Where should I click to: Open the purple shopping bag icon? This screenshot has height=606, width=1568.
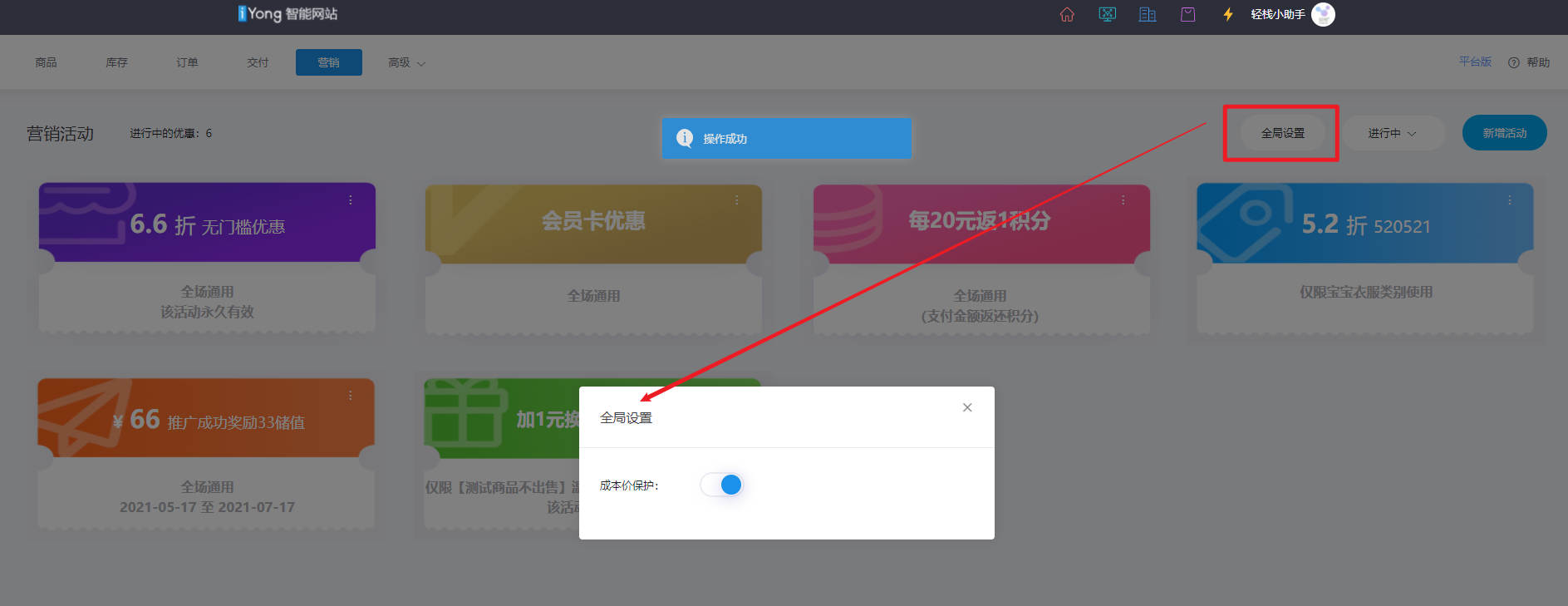click(x=1187, y=14)
